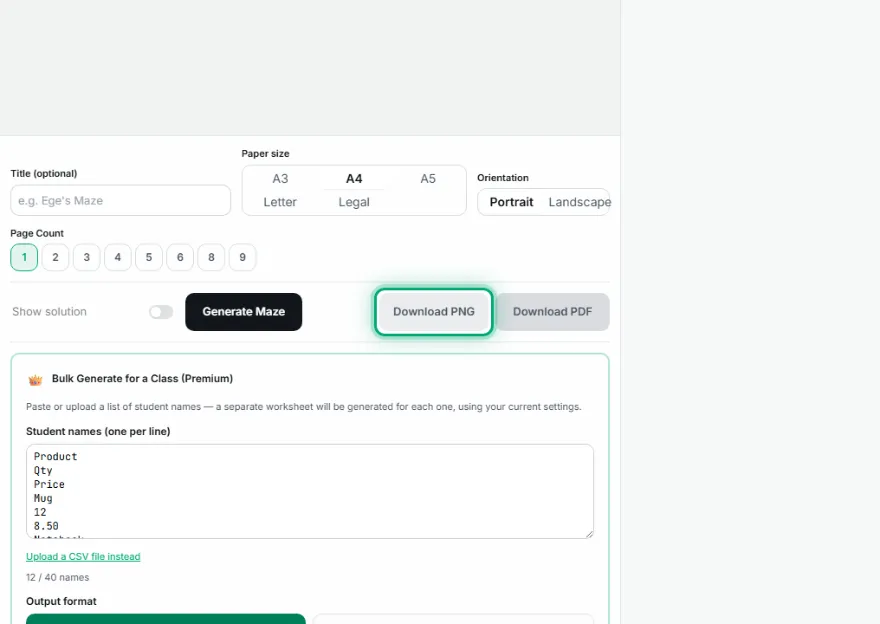Click the textarea resize handle corner
This screenshot has height=624, width=880.
pyautogui.click(x=589, y=534)
